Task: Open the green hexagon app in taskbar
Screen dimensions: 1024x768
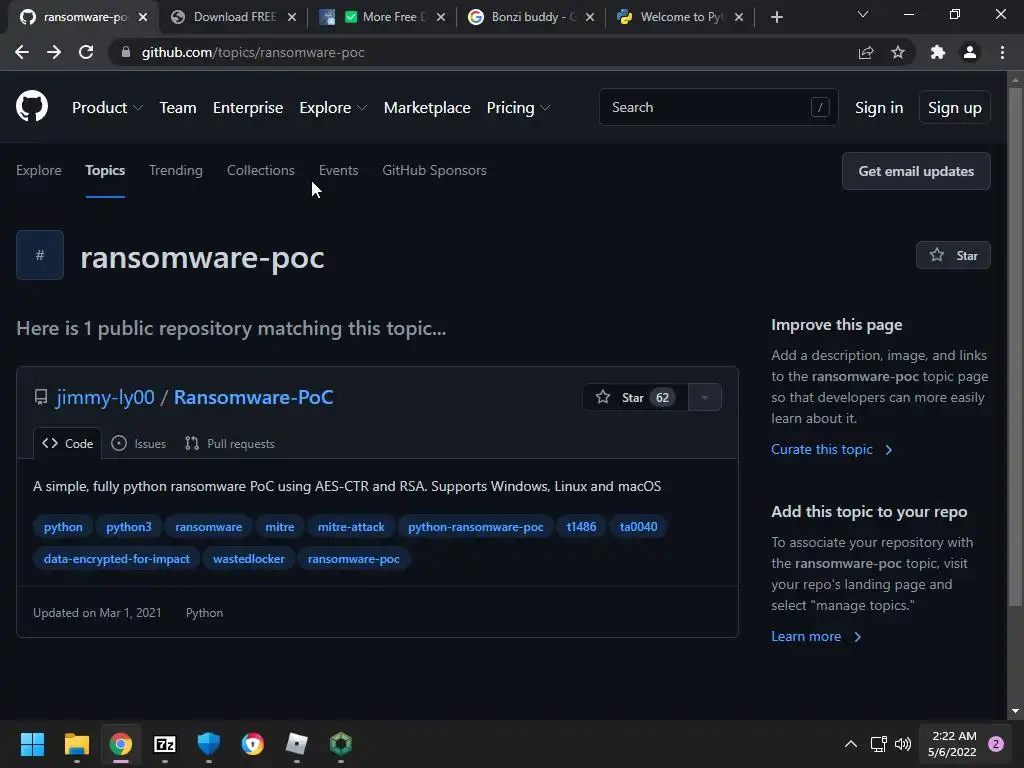Action: [341, 744]
